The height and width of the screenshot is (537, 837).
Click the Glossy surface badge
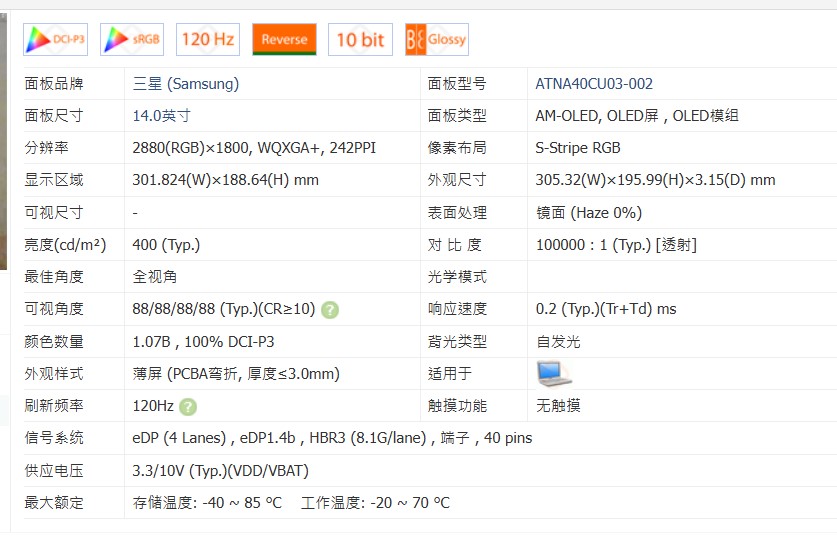click(436, 40)
